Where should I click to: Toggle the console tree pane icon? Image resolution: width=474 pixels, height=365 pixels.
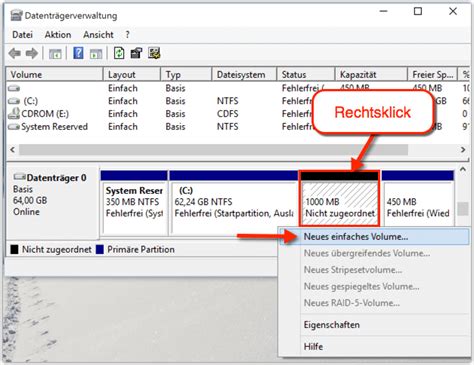[55, 54]
